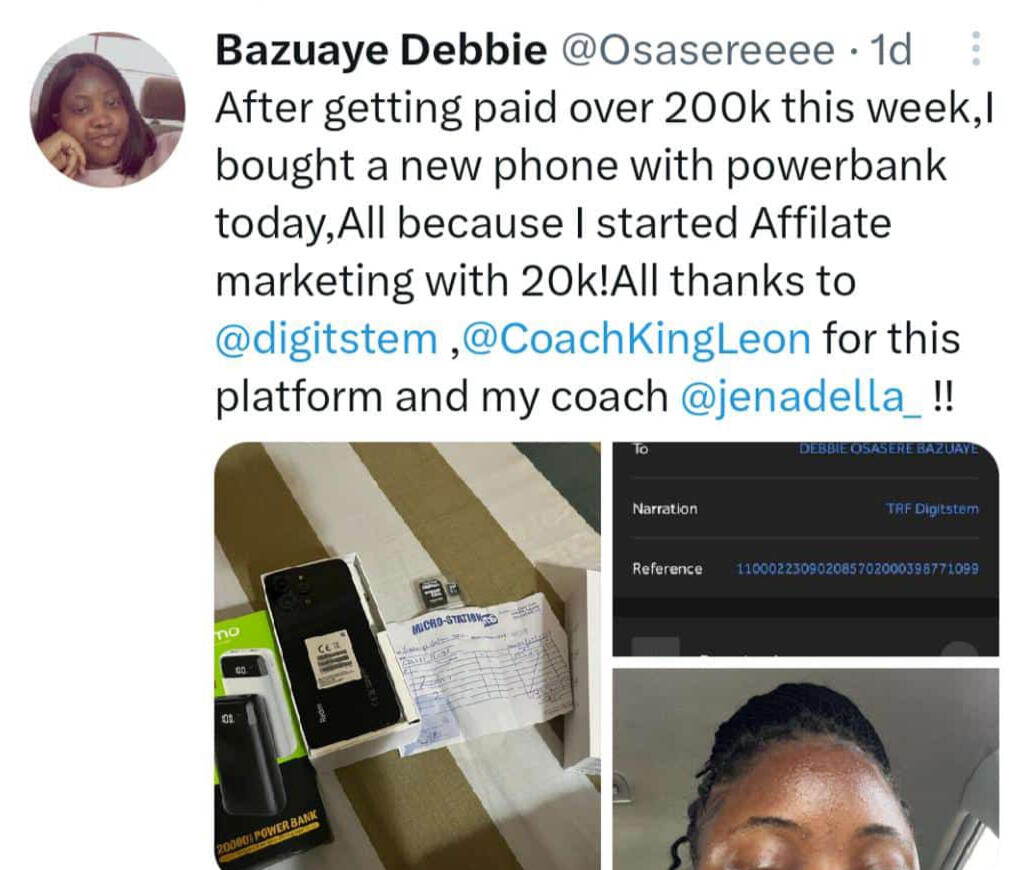View the phone and powerbank photo

(x=407, y=656)
